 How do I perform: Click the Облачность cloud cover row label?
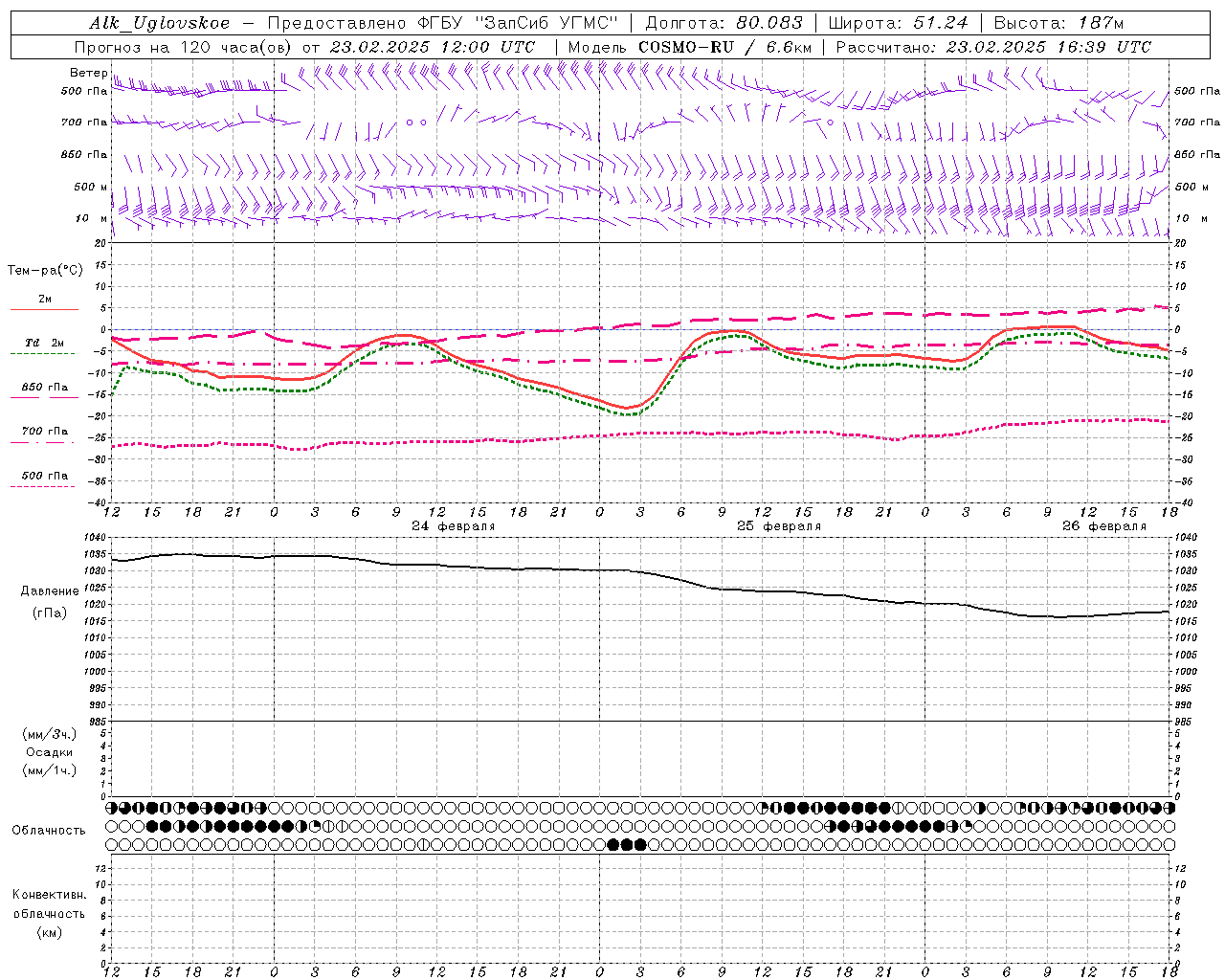click(x=49, y=830)
